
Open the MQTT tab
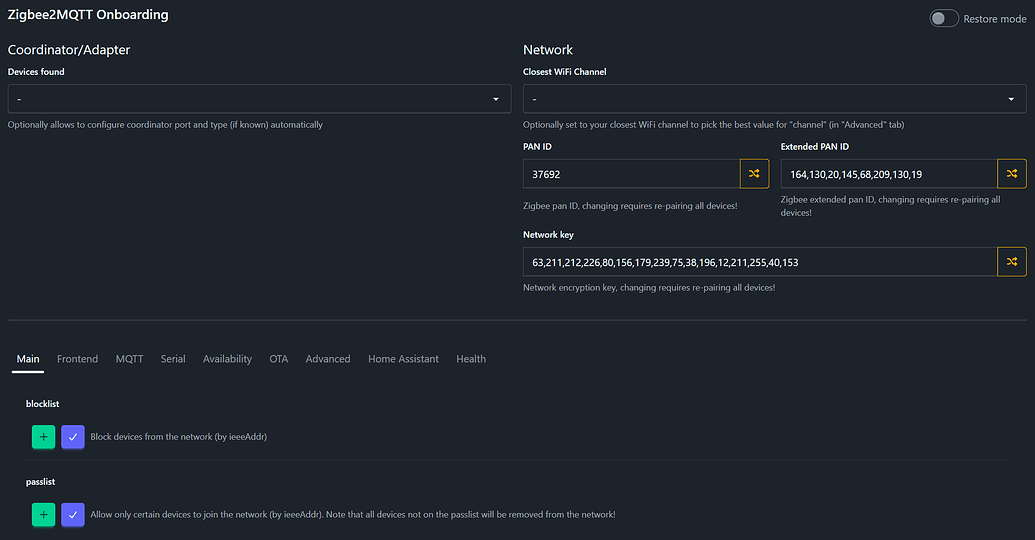pos(129,359)
